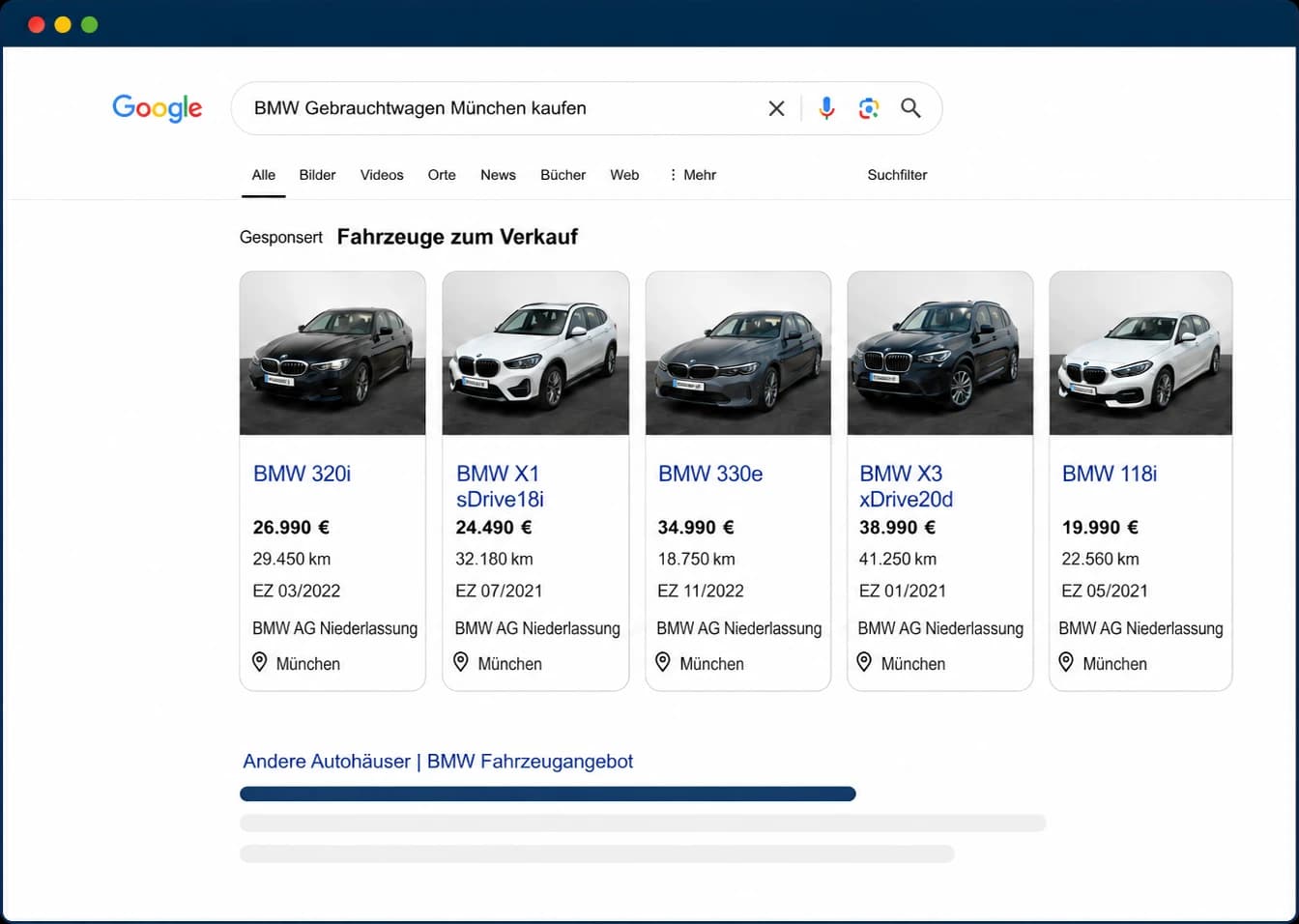The height and width of the screenshot is (924, 1299).
Task: Open the BMW X1 sDrive18i listing title
Action: pos(500,486)
